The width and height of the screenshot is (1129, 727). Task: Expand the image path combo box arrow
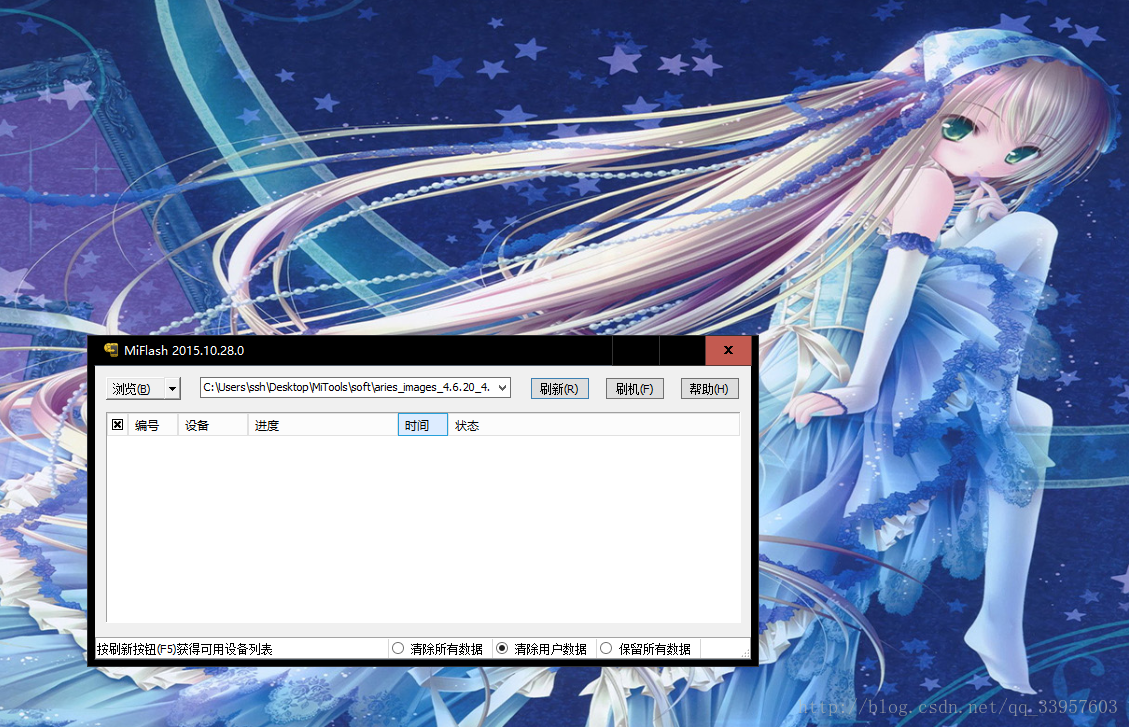503,387
